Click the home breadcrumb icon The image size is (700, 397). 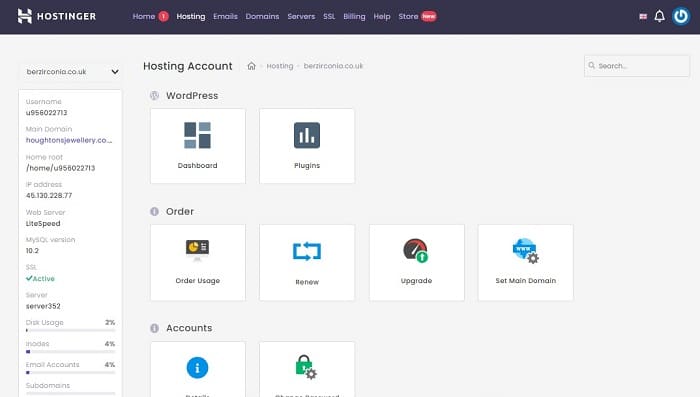click(x=251, y=66)
